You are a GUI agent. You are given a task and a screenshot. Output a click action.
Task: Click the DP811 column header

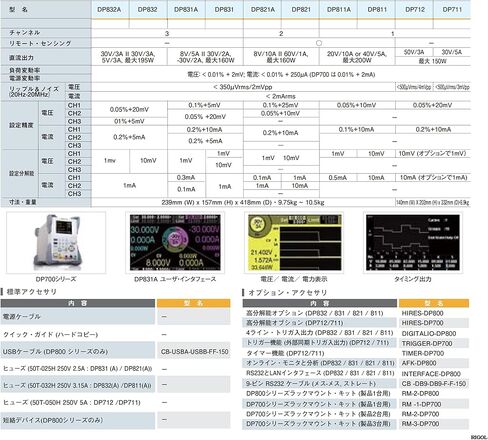pyautogui.click(x=377, y=9)
